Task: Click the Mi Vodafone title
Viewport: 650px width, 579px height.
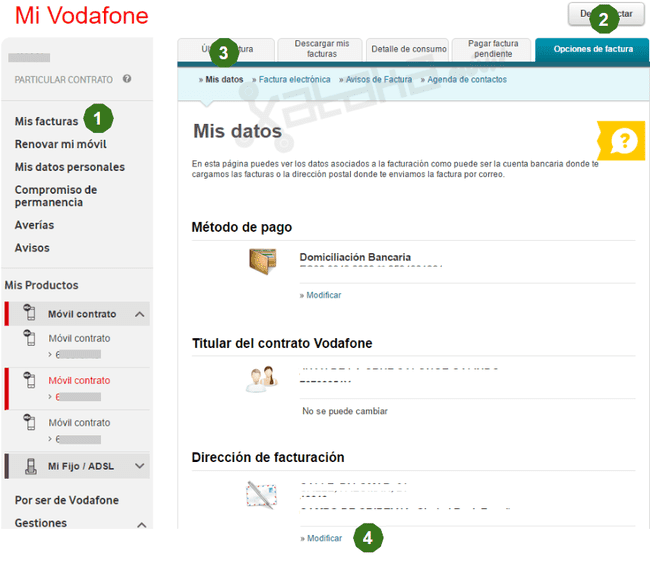Action: coord(82,16)
